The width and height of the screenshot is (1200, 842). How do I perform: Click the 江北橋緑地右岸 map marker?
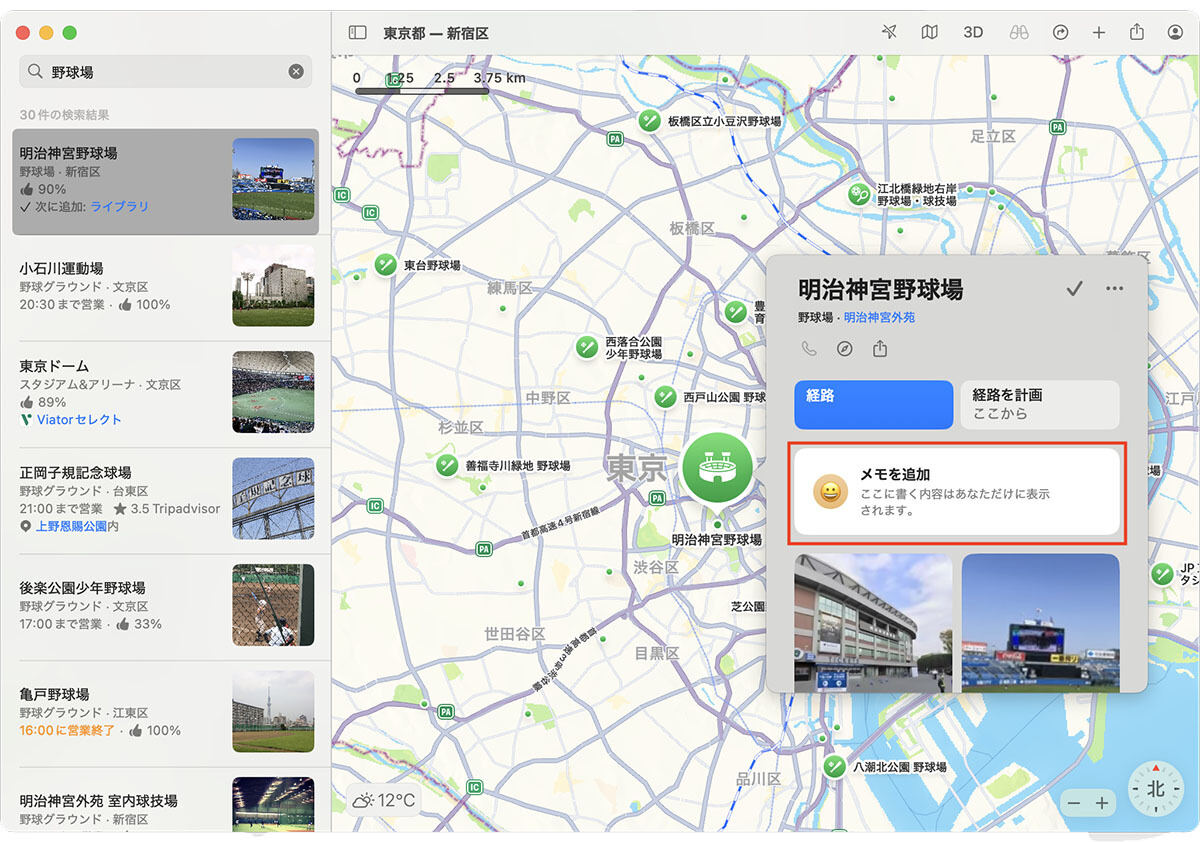[x=860, y=194]
